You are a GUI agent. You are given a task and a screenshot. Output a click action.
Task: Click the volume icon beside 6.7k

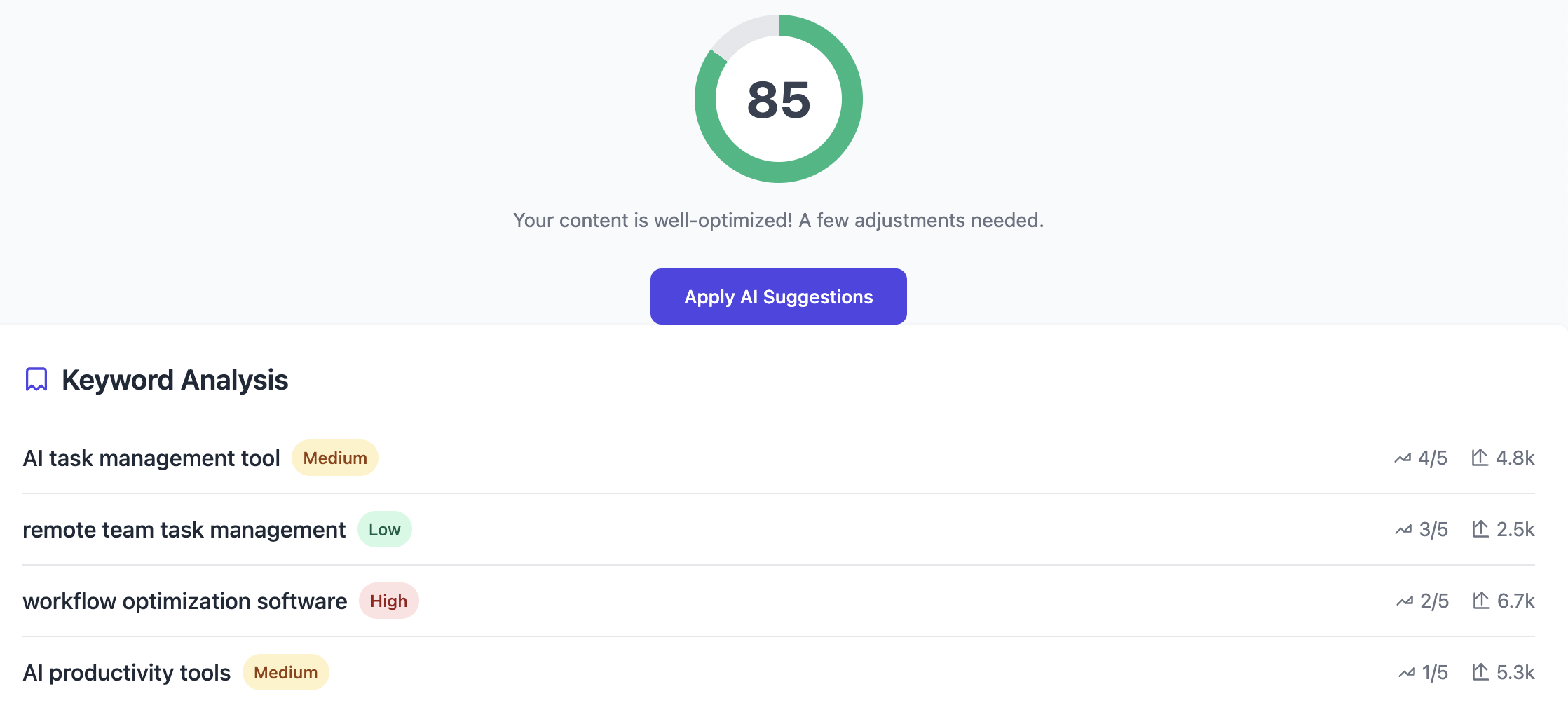1481,601
